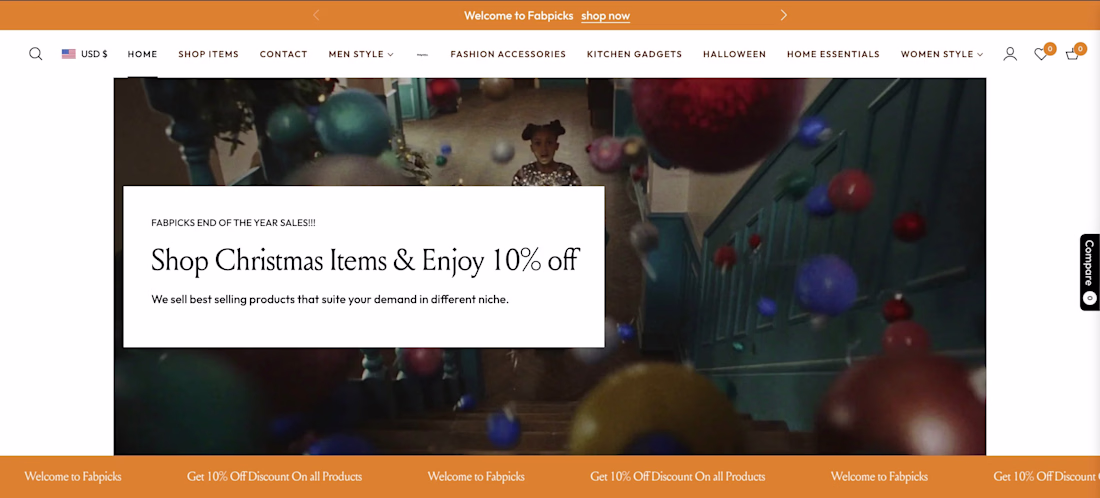This screenshot has width=1100, height=498.
Task: Expand the Men Style dropdown menu
Action: tap(361, 54)
